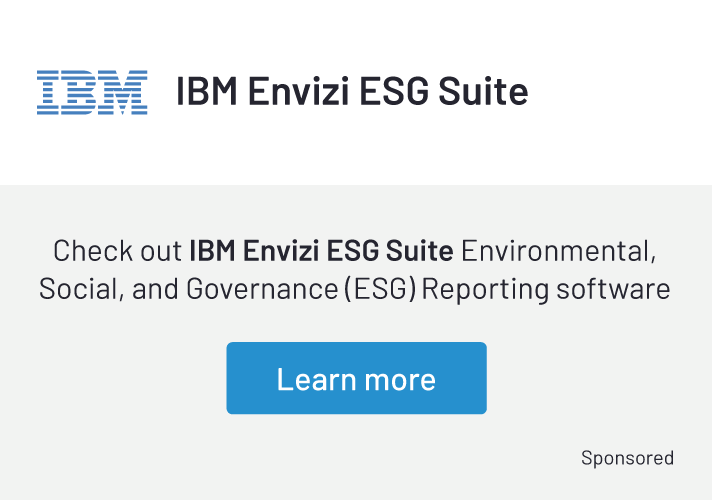Click the letter I in IBM logo
712x500 pixels.
(x=48, y=92)
